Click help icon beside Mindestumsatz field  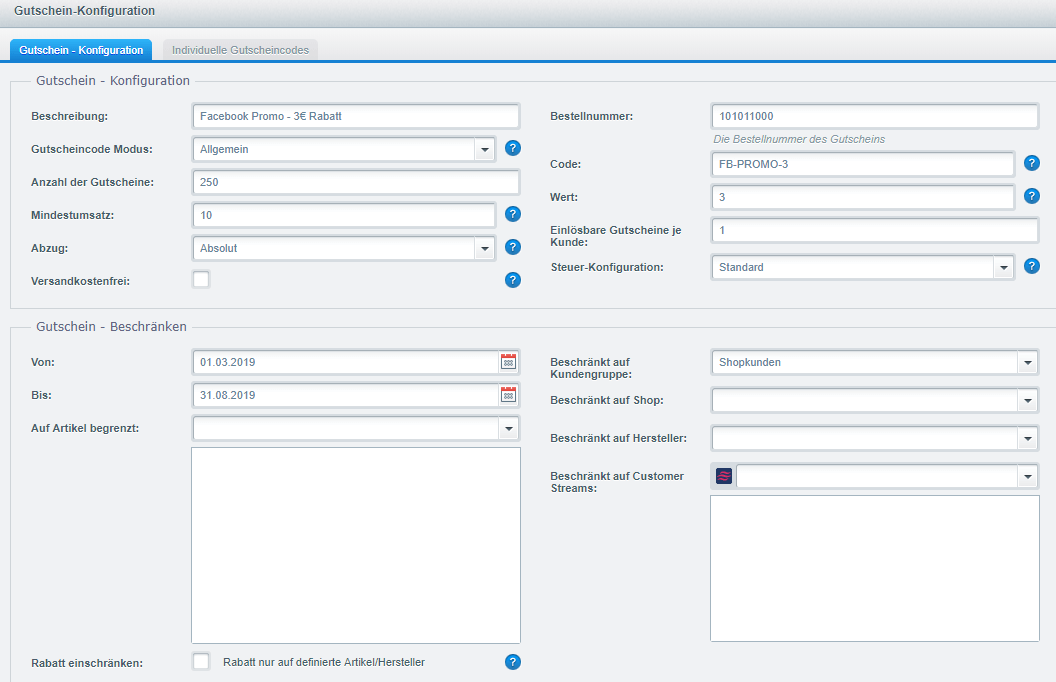point(513,214)
